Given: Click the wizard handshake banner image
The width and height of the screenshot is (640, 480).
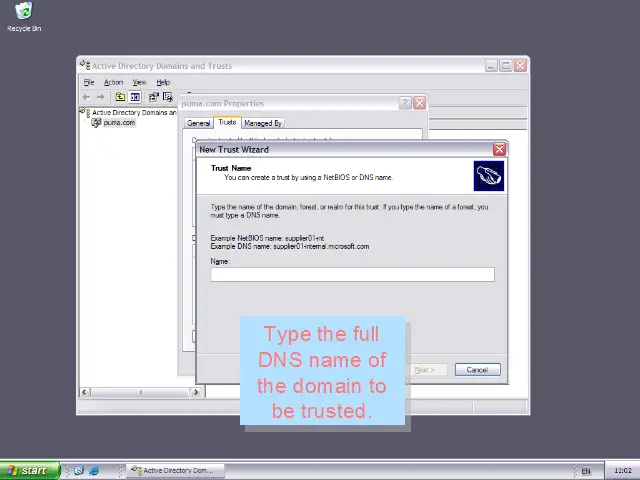Looking at the screenshot, I should (489, 176).
